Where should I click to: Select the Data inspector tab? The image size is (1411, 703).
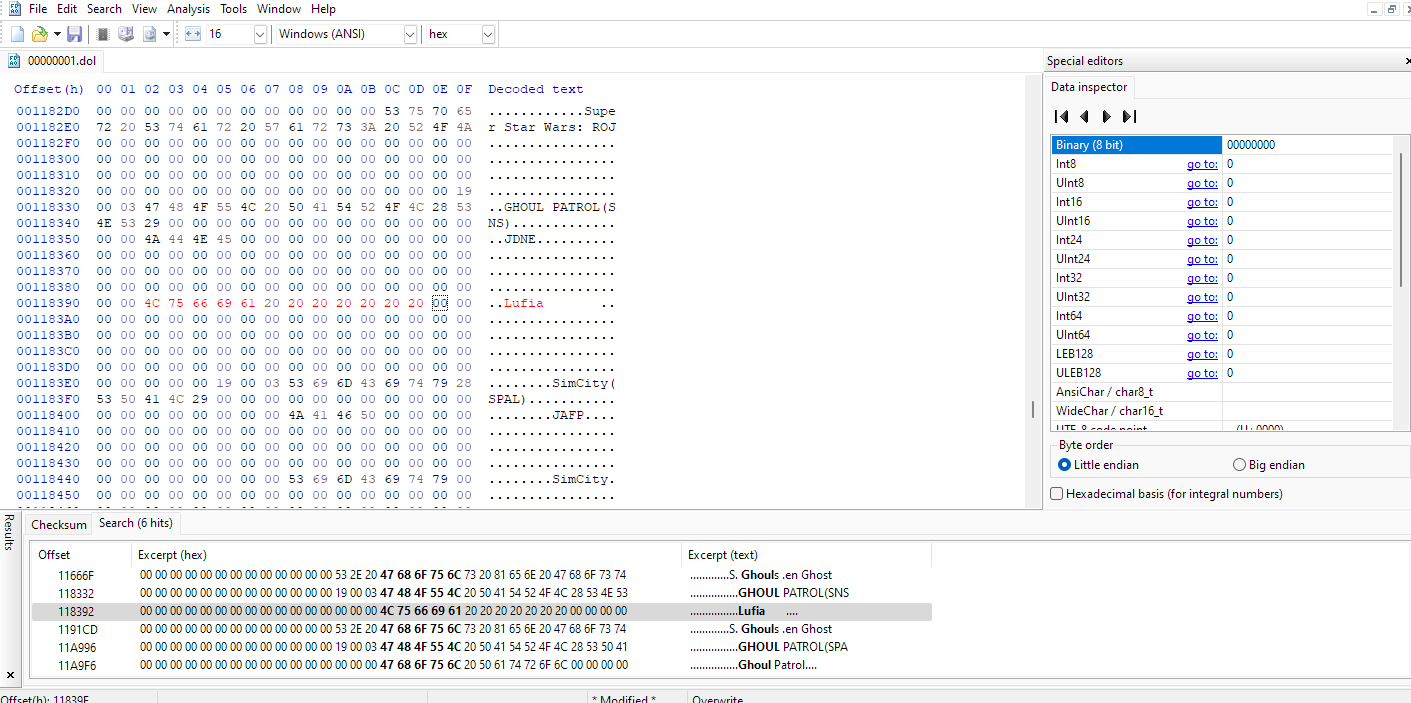(1089, 87)
